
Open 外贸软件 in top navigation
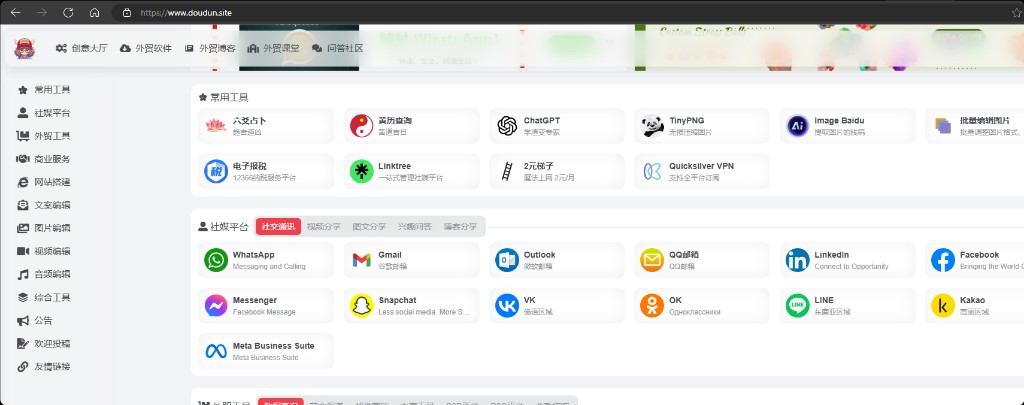click(146, 48)
